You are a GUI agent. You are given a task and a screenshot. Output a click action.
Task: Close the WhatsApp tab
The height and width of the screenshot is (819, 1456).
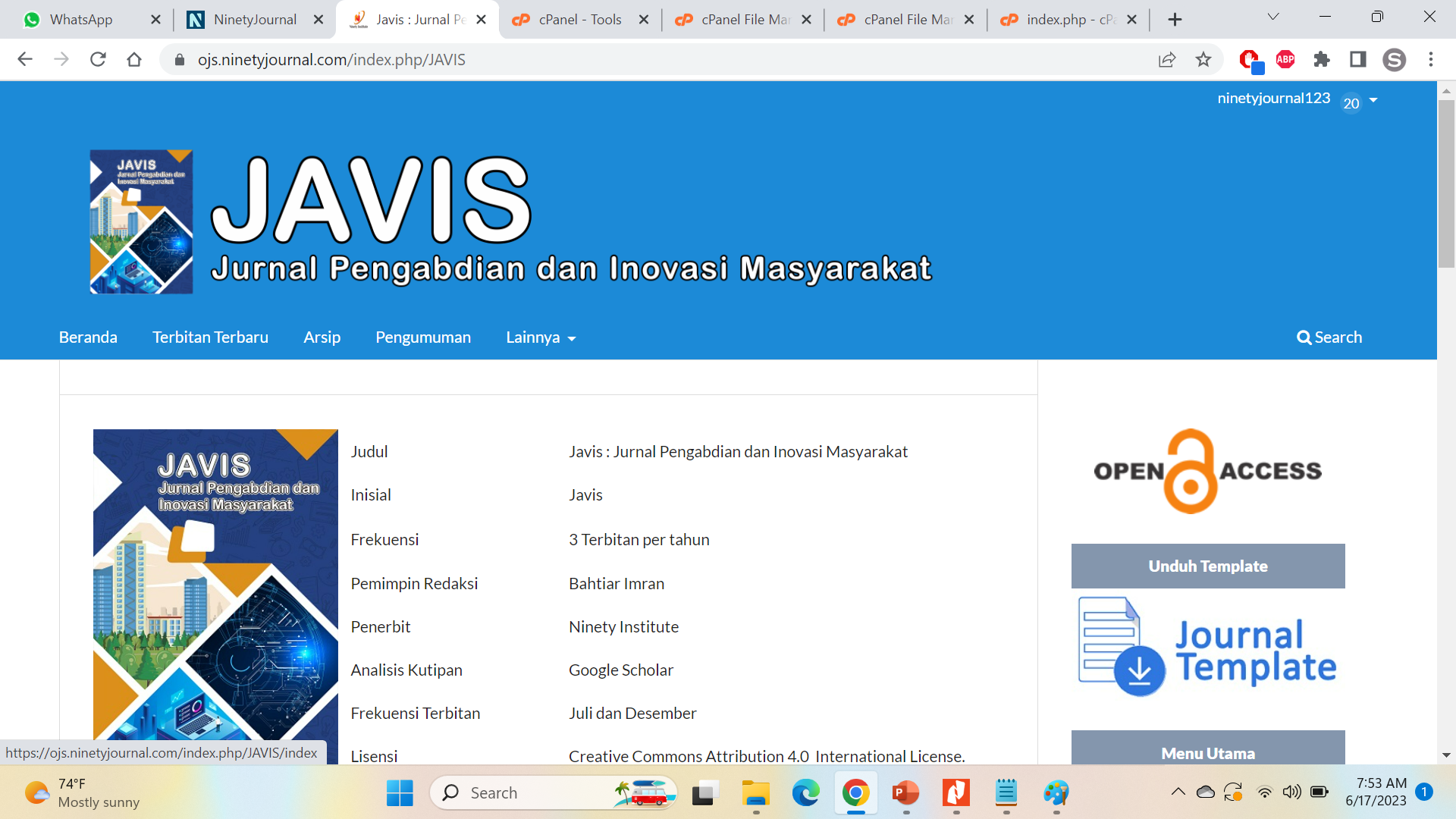[x=155, y=20]
